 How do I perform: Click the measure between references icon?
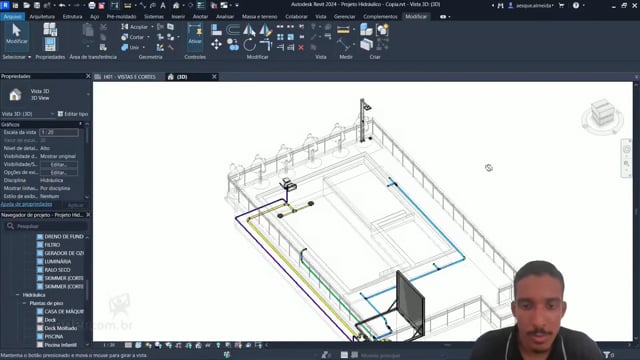tap(343, 29)
